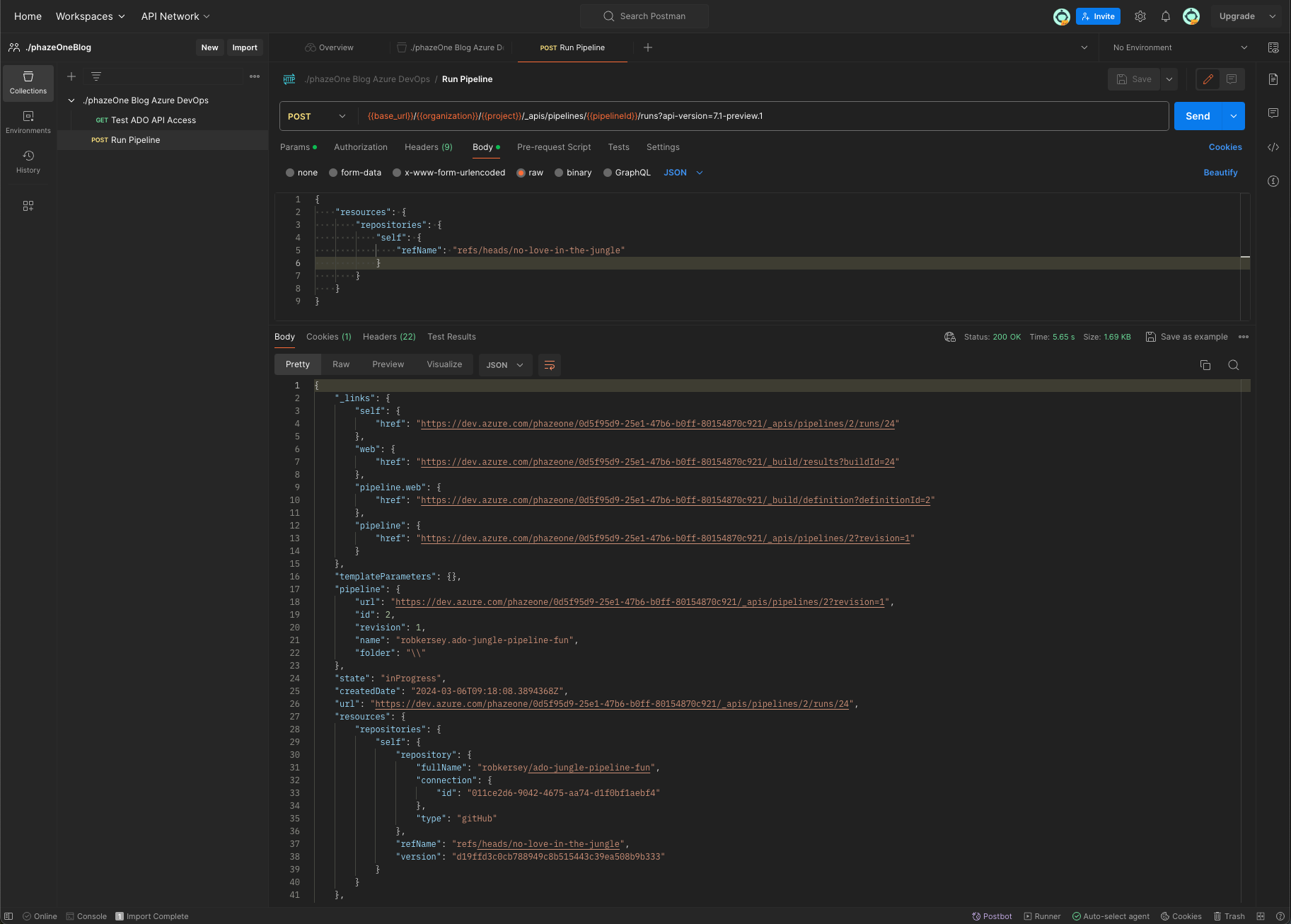The height and width of the screenshot is (924, 1291).
Task: Click the Send button
Action: 1198,116
